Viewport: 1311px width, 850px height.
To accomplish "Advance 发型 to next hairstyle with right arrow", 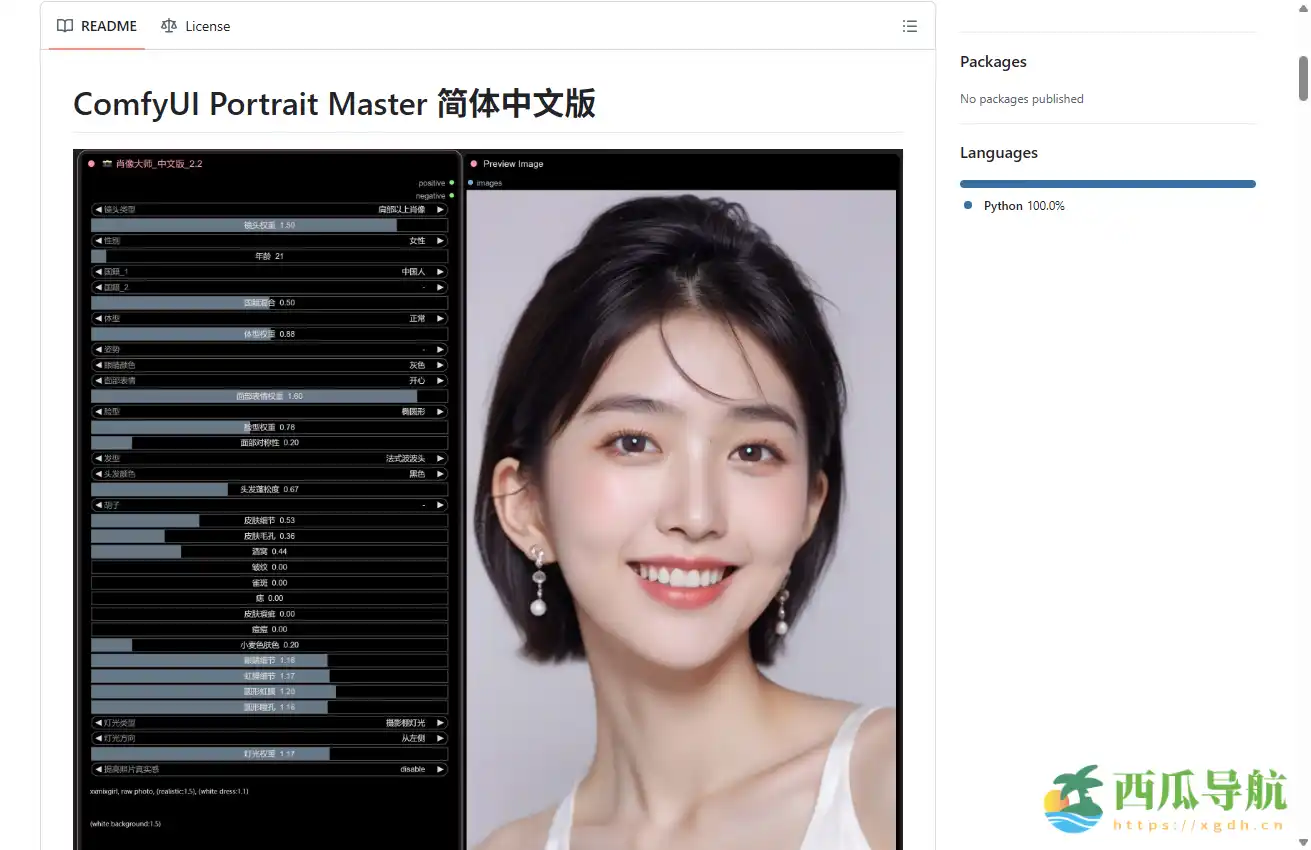I will click(x=440, y=458).
